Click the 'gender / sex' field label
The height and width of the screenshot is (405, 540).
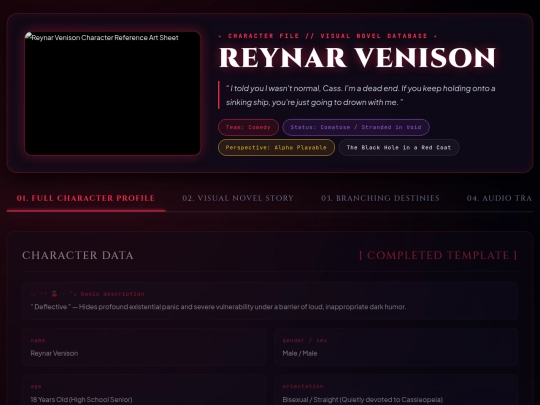point(305,340)
